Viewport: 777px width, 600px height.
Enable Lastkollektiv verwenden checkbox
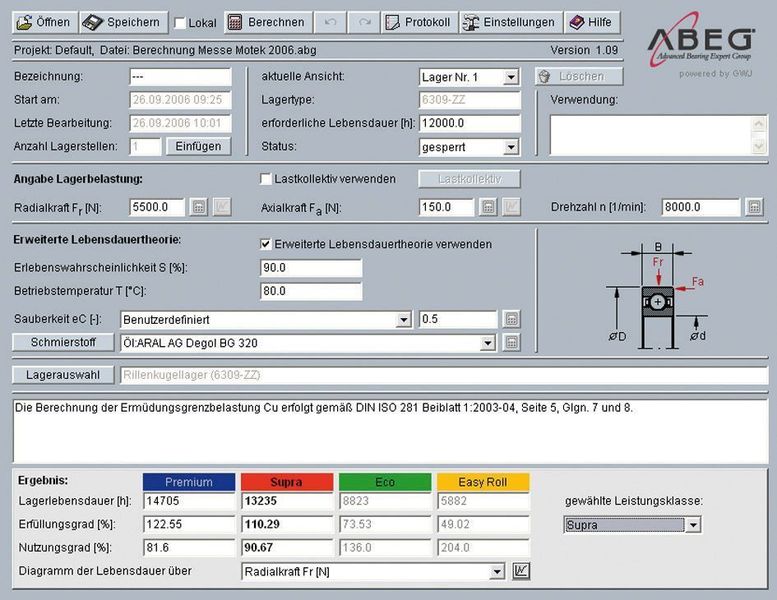click(x=266, y=179)
